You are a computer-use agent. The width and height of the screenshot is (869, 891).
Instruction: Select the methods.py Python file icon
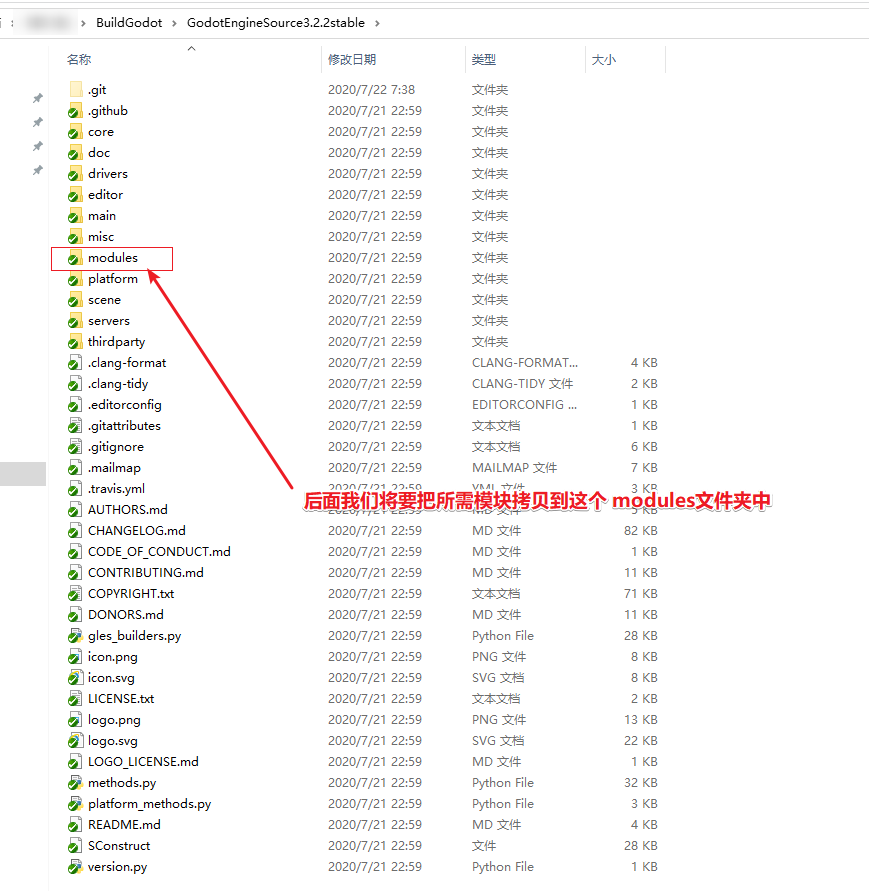pyautogui.click(x=75, y=782)
